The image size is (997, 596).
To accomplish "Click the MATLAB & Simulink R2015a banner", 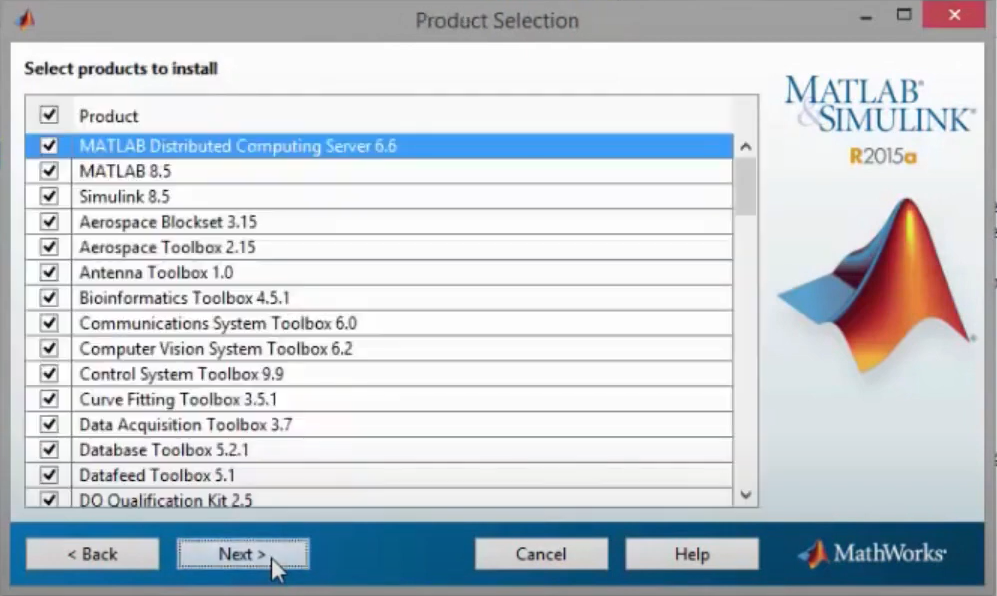I will tap(878, 119).
